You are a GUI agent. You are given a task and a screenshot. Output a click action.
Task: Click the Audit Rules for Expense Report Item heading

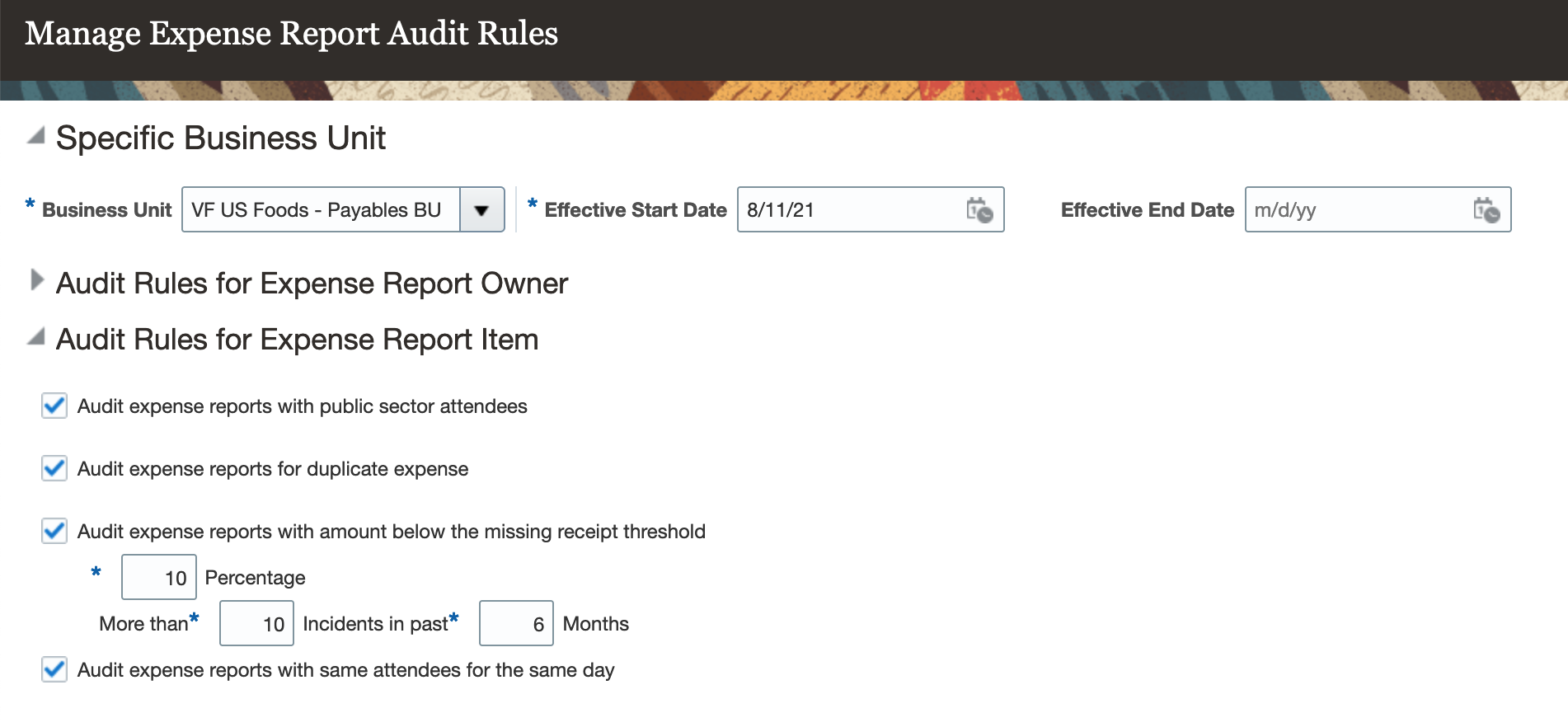pyautogui.click(x=297, y=340)
